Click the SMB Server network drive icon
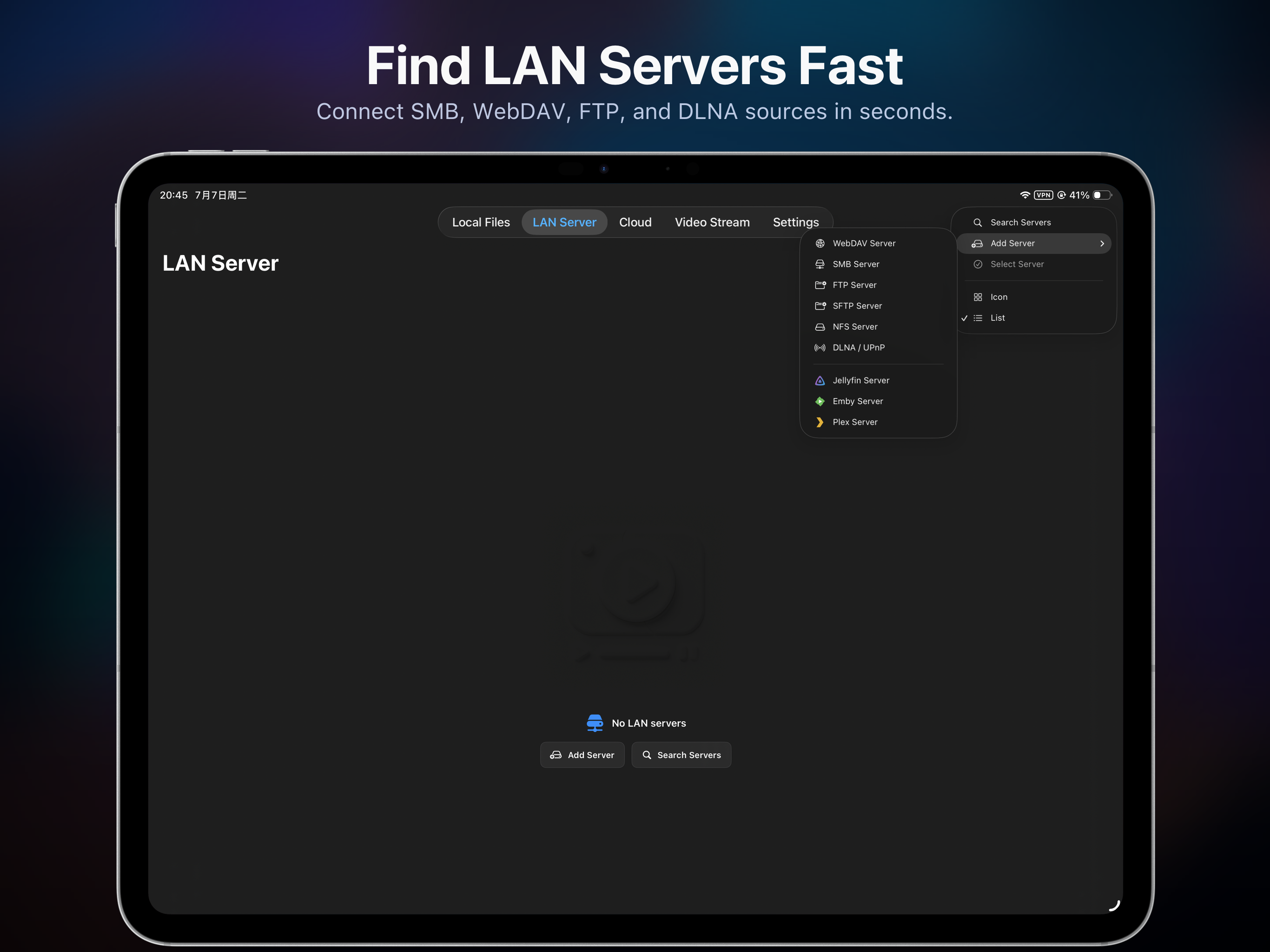This screenshot has width=1270, height=952. coord(820,264)
